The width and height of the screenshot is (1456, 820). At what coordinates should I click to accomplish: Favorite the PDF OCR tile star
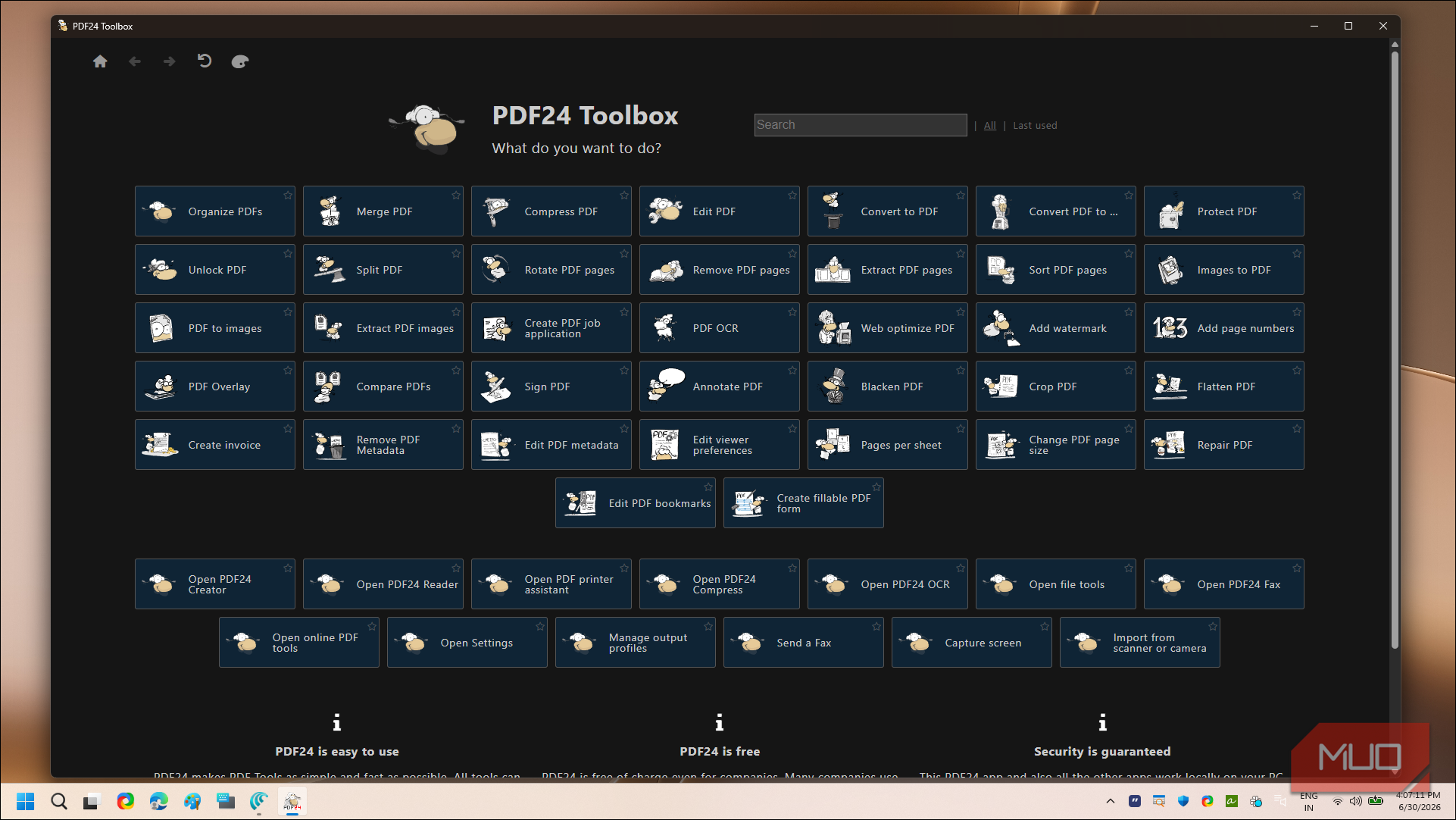click(792, 311)
